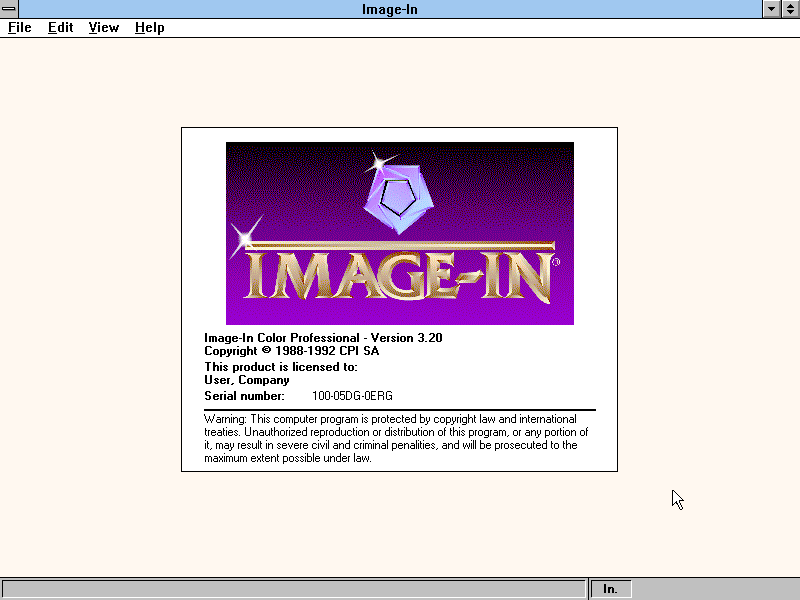This screenshot has height=600, width=800.
Task: Click the "Copyright 1988-1992 CPI SA" line
Action: click(x=291, y=351)
